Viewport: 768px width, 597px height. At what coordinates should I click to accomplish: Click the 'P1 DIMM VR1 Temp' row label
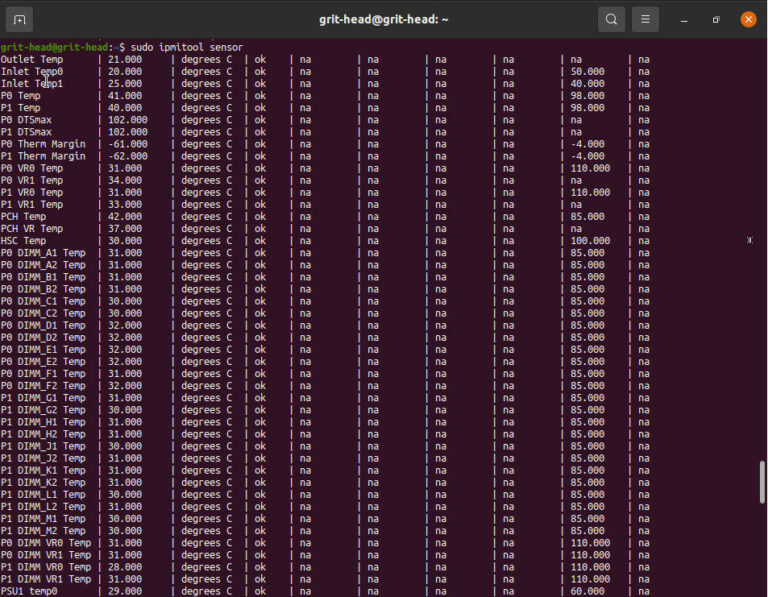(x=45, y=579)
